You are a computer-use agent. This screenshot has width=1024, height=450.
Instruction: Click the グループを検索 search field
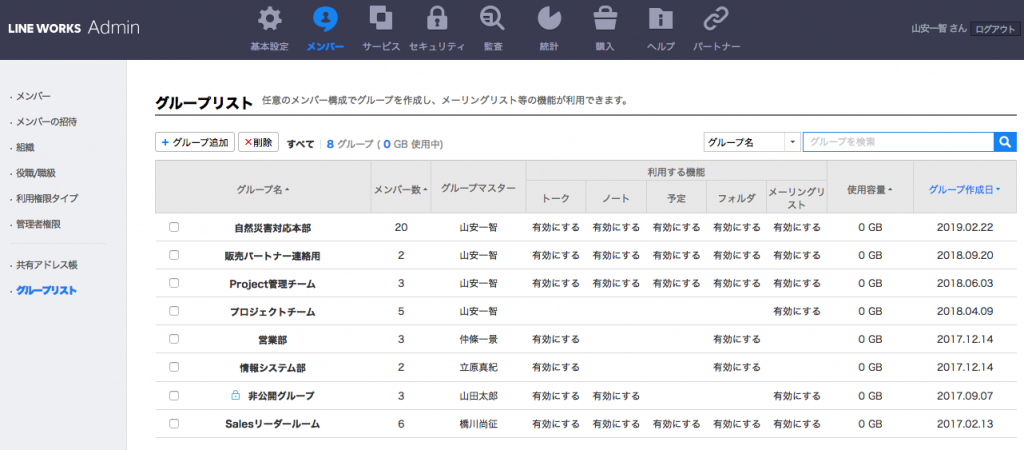[897, 143]
